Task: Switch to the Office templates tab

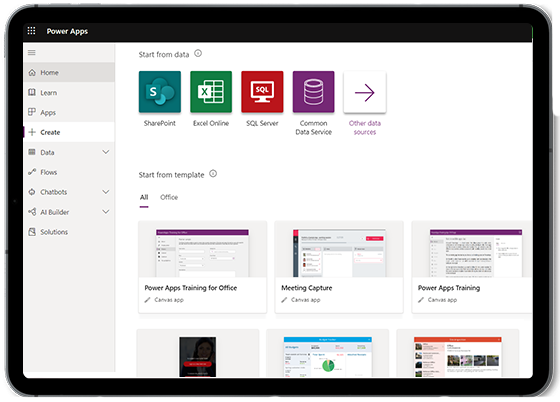Action: coord(169,197)
